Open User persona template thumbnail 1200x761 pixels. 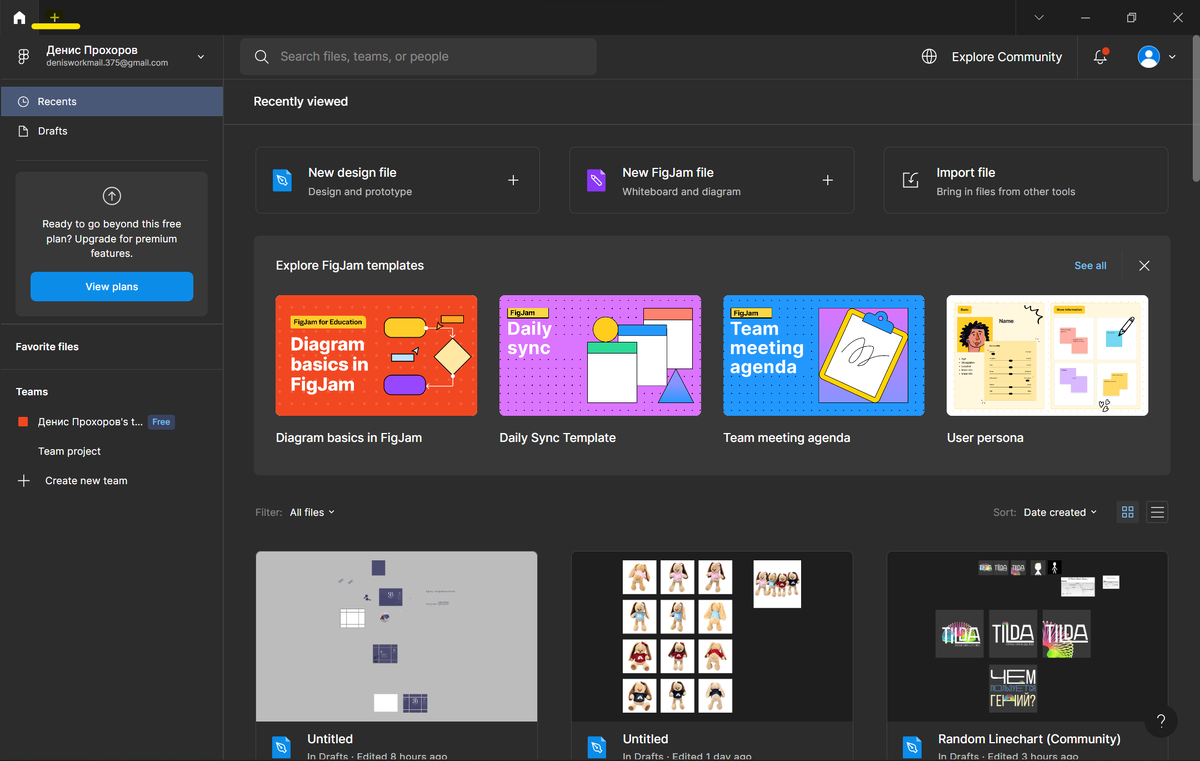1047,355
